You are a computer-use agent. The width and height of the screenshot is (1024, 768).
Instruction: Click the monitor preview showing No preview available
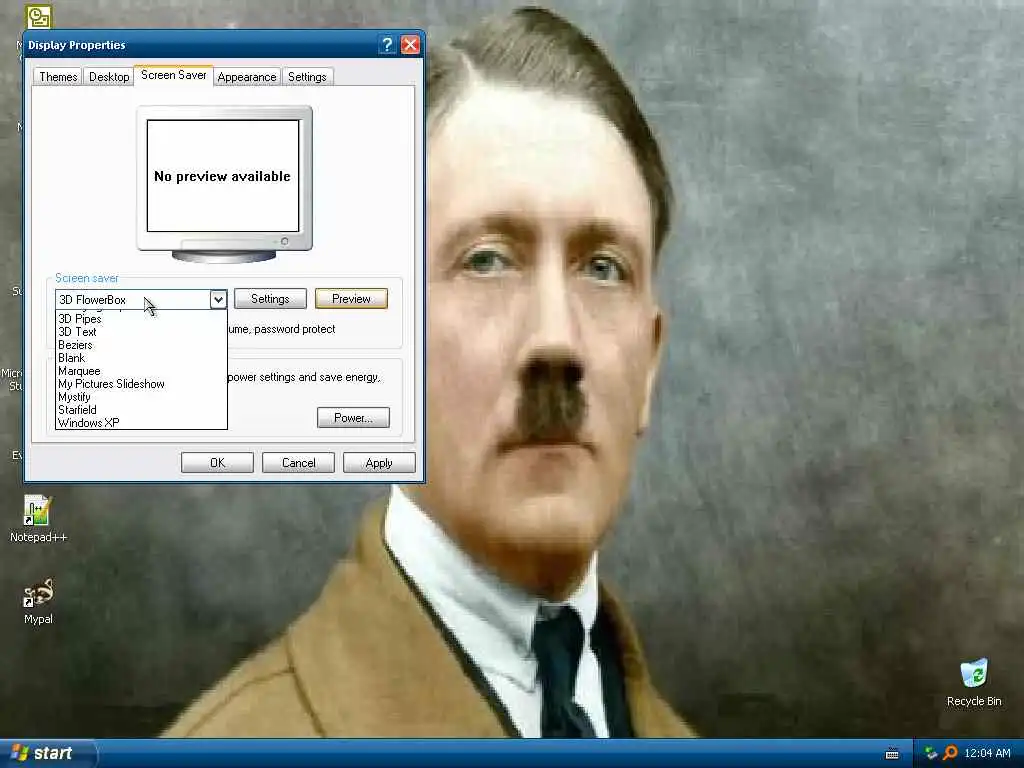pos(223,176)
